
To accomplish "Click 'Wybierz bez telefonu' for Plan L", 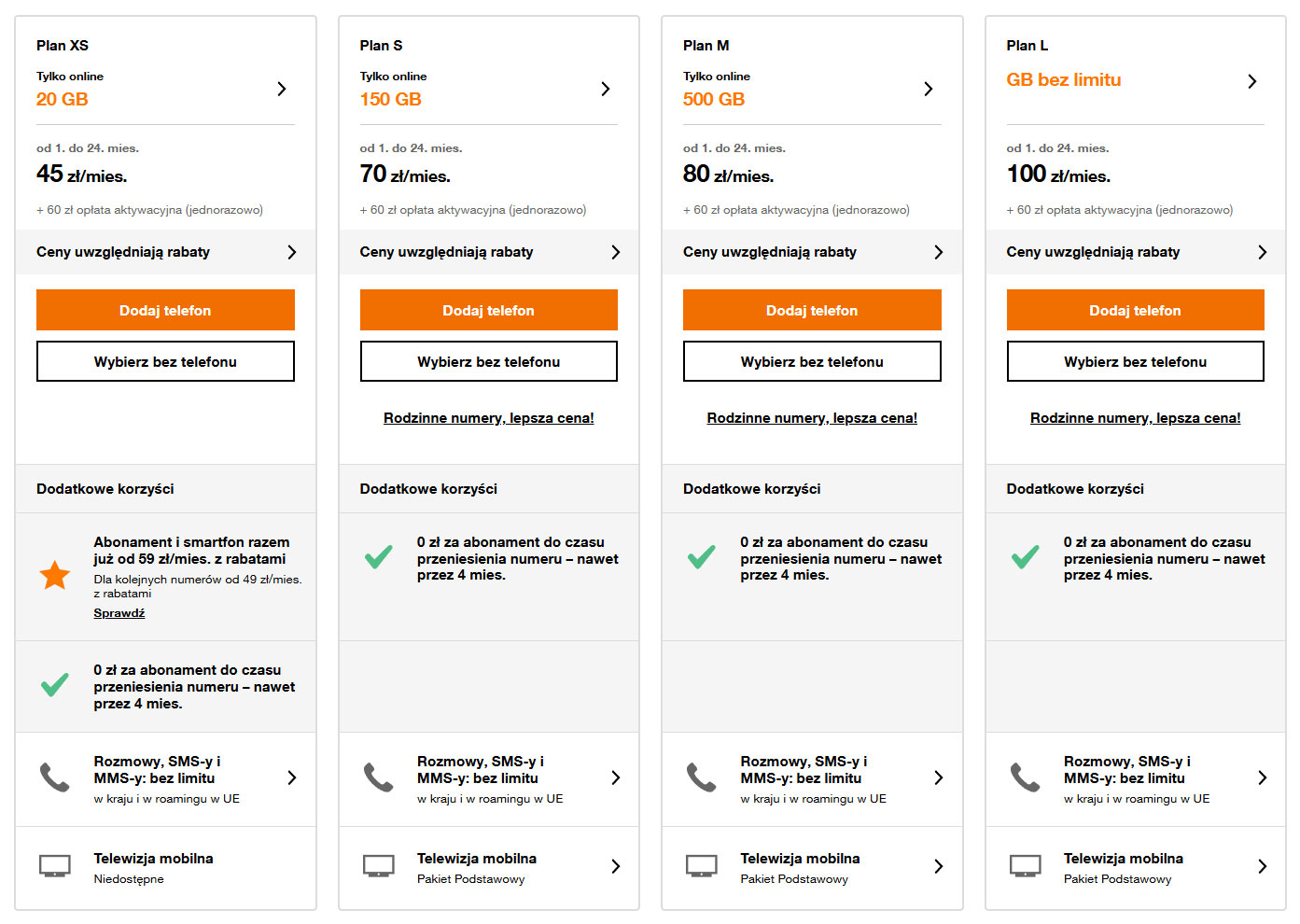I will point(1135,361).
